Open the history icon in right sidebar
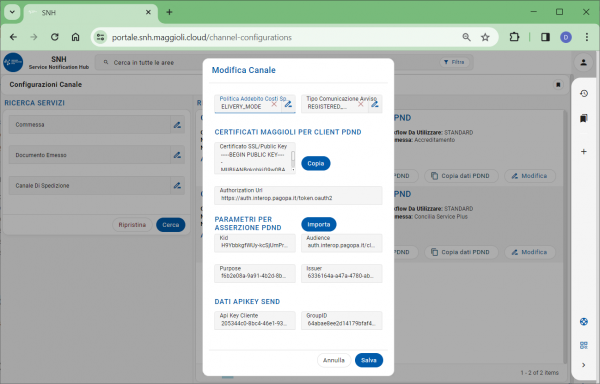 [x=584, y=93]
